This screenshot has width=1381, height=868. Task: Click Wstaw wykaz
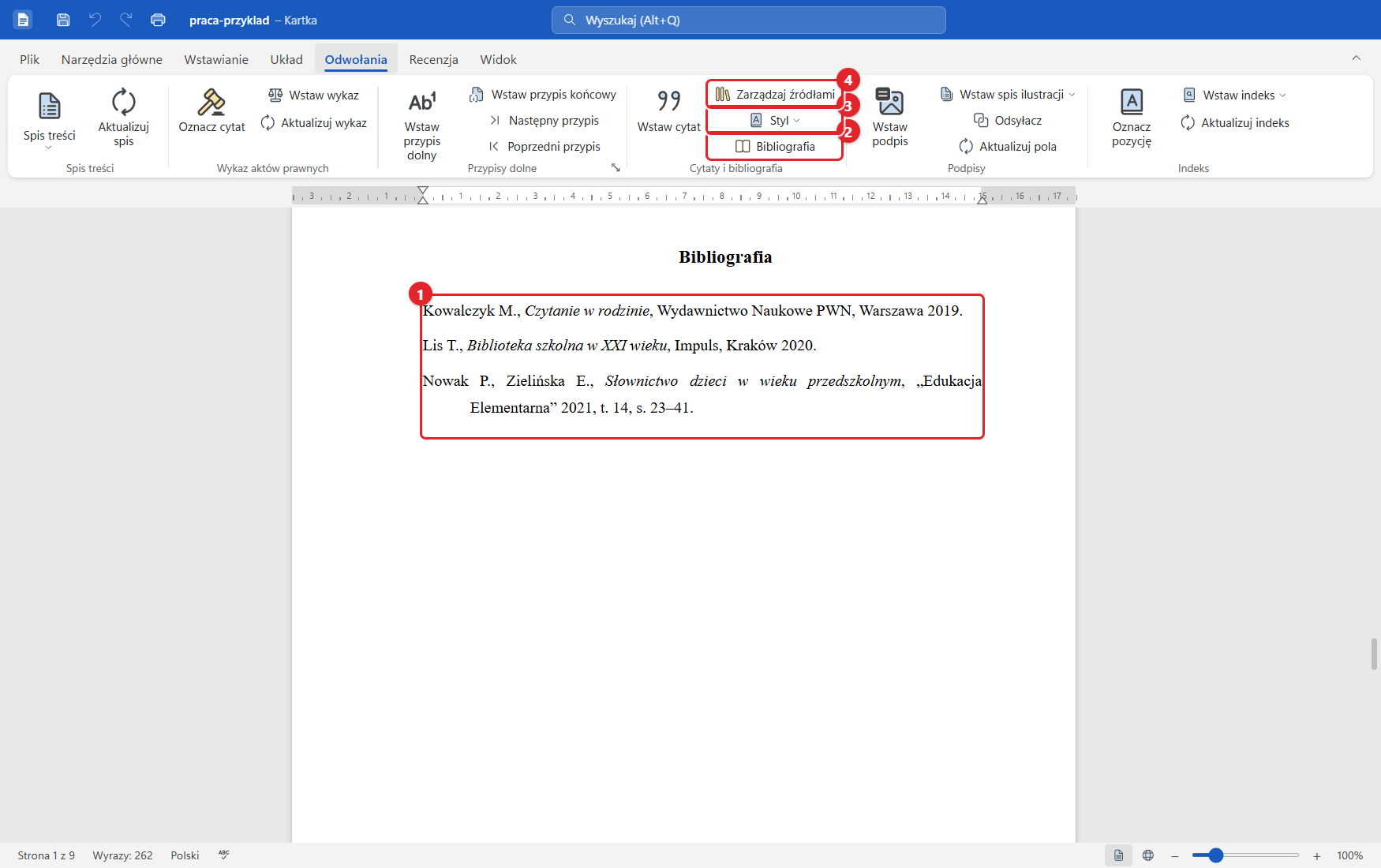tap(313, 95)
